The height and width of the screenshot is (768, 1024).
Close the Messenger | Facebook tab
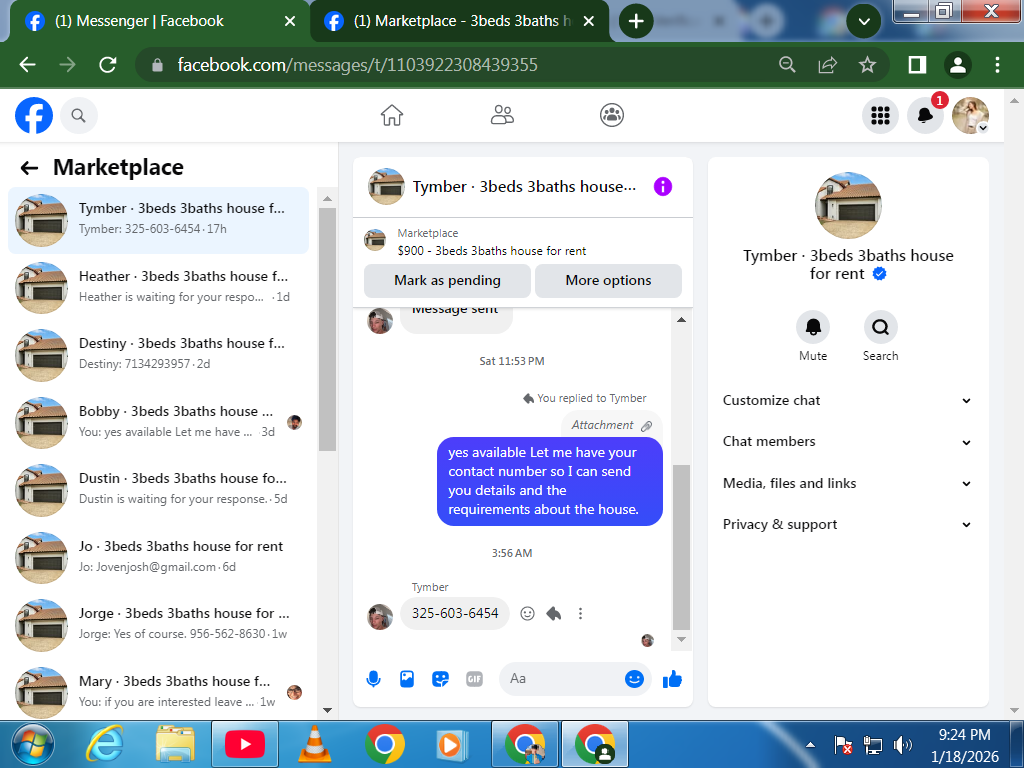click(290, 22)
